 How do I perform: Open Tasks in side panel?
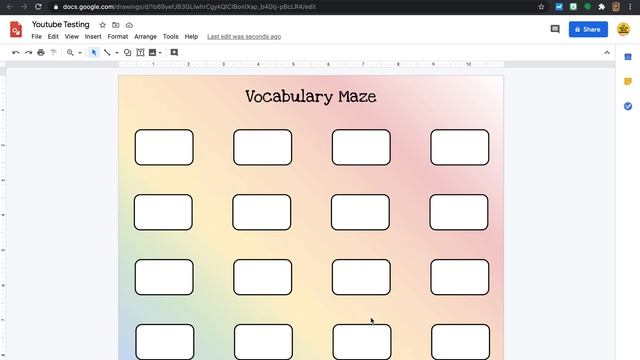coord(628,106)
